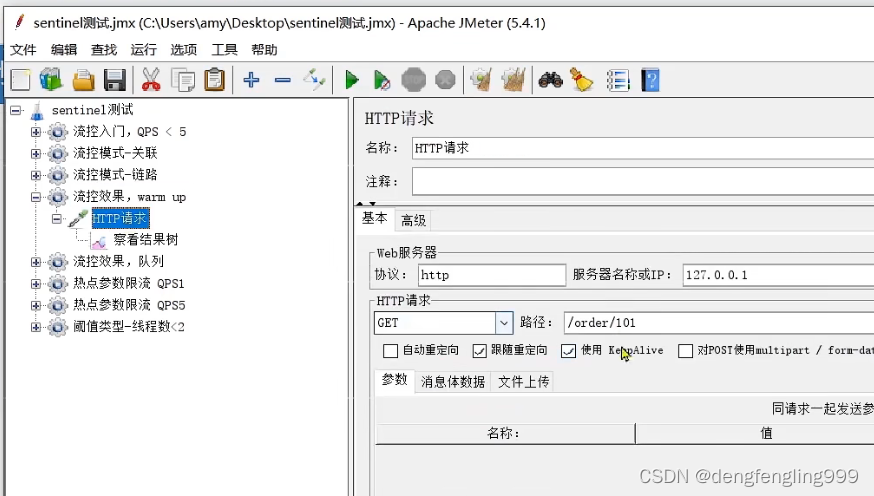This screenshot has width=874, height=496.
Task: Click the Toggle enable/disable icon
Action: [314, 80]
